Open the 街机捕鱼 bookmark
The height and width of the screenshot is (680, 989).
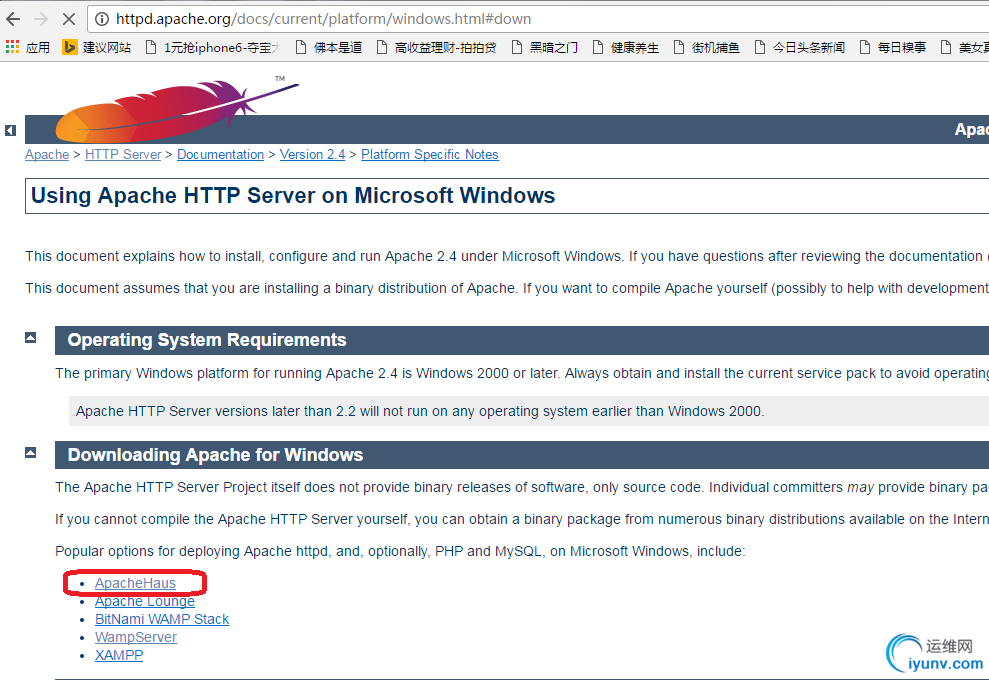pos(706,47)
